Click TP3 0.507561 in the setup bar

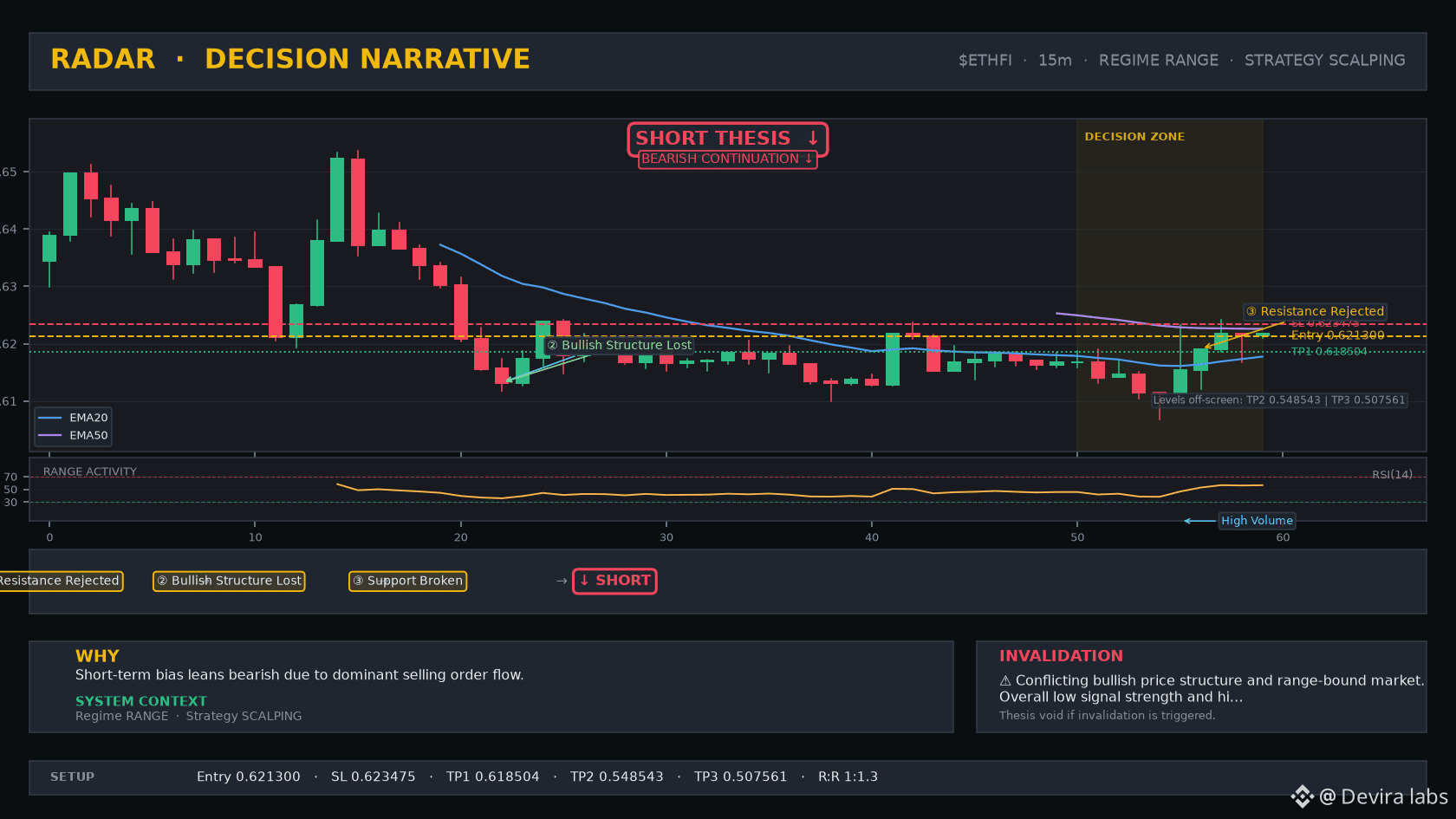(x=740, y=777)
